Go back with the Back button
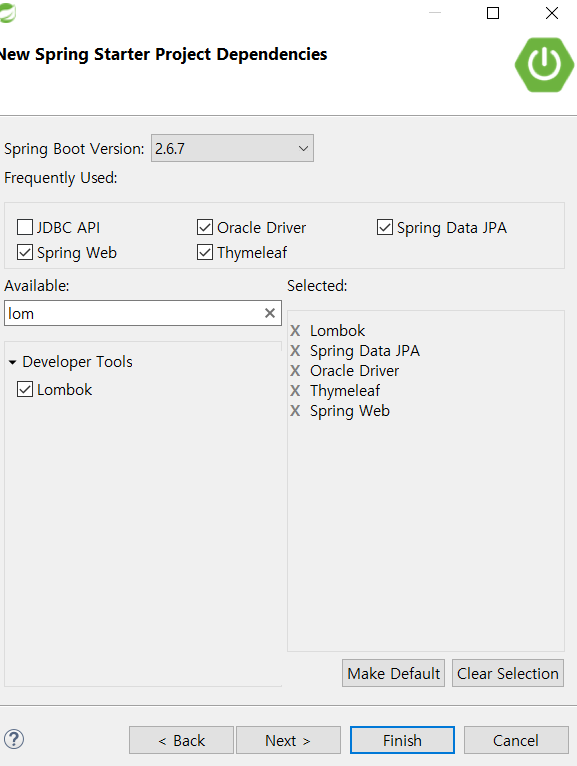 [x=181, y=740]
